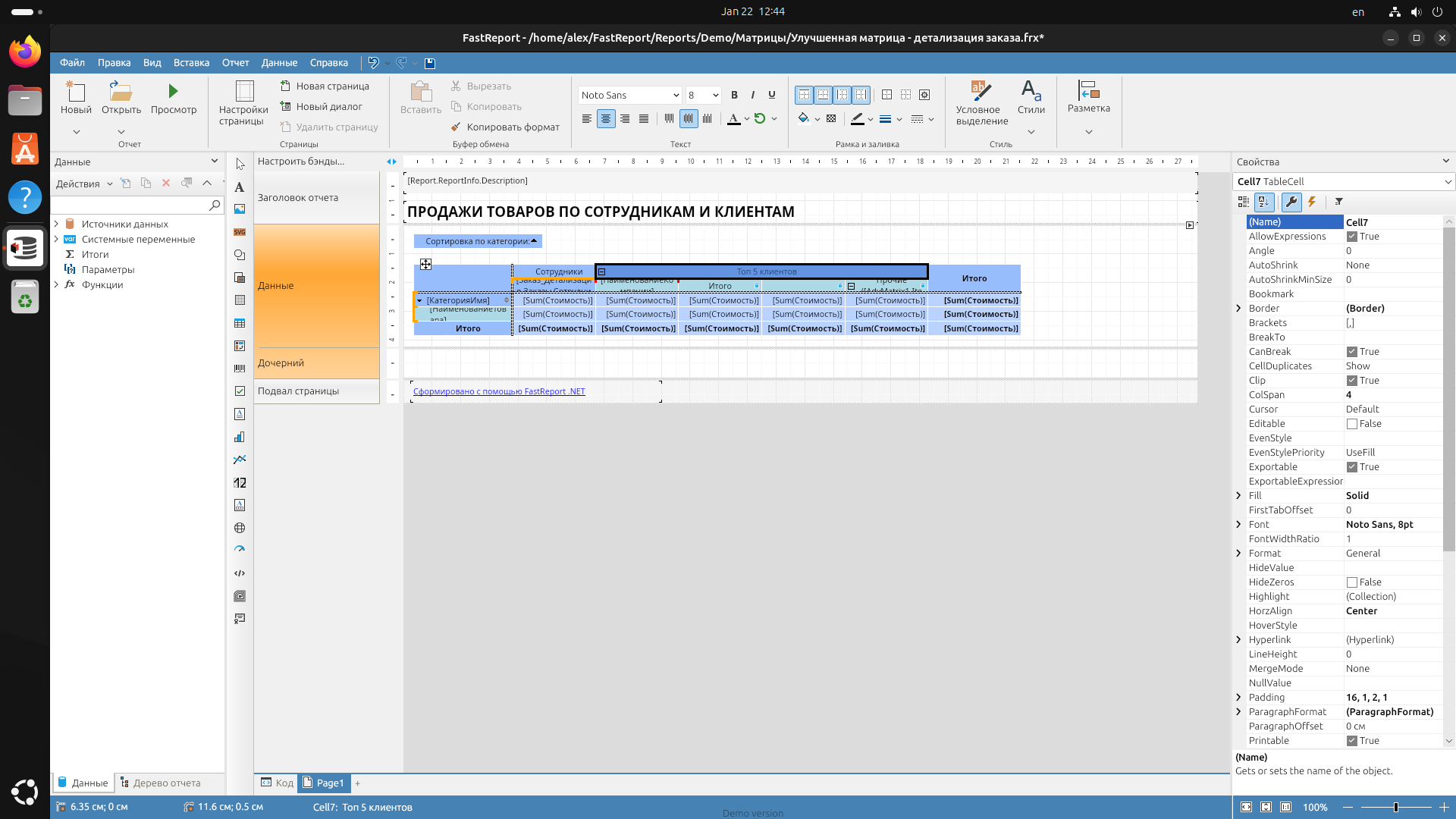Click the Save icon in quick toolbar
The width and height of the screenshot is (1456, 819).
point(430,63)
